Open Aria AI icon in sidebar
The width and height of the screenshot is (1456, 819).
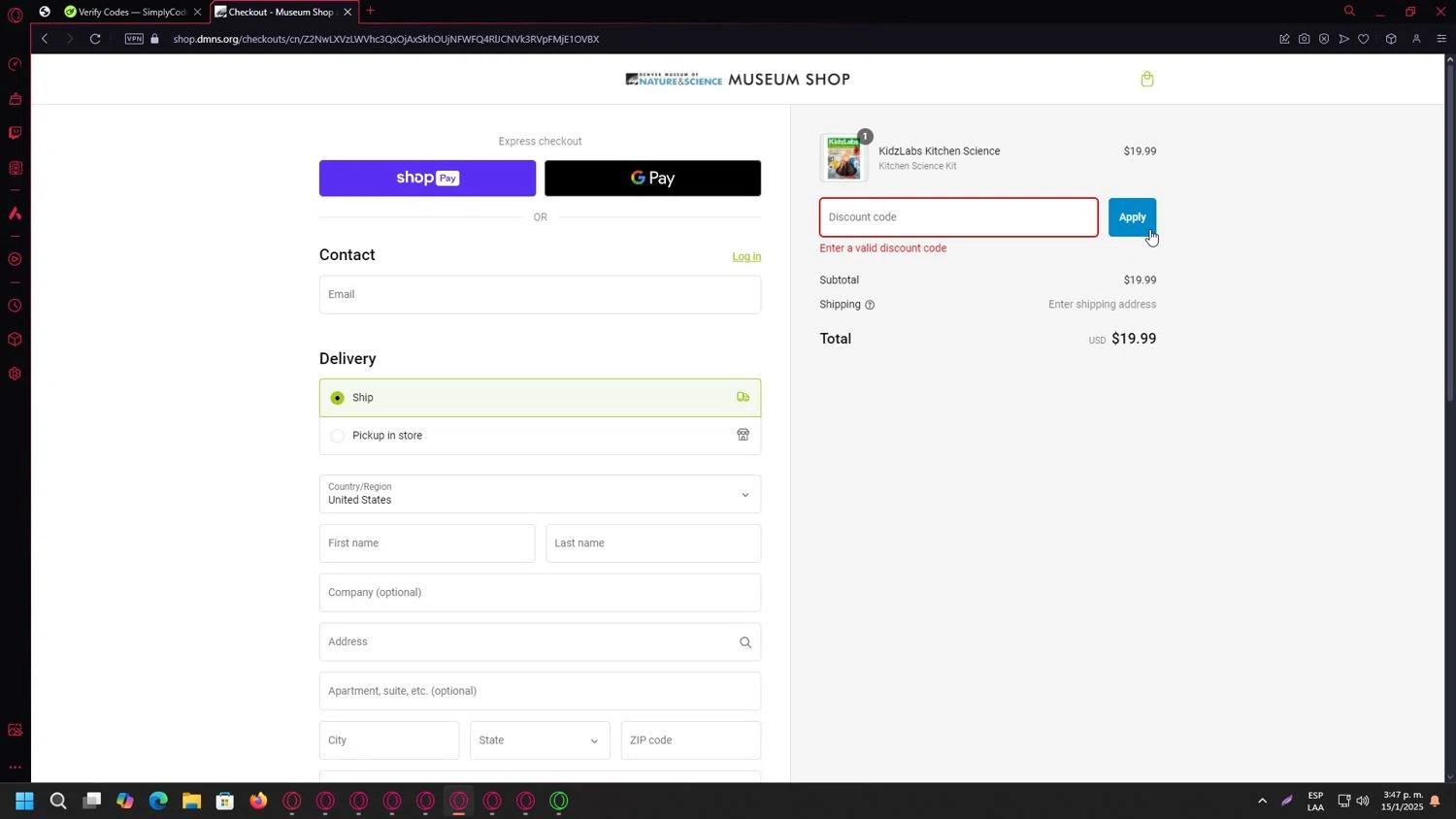point(15,213)
